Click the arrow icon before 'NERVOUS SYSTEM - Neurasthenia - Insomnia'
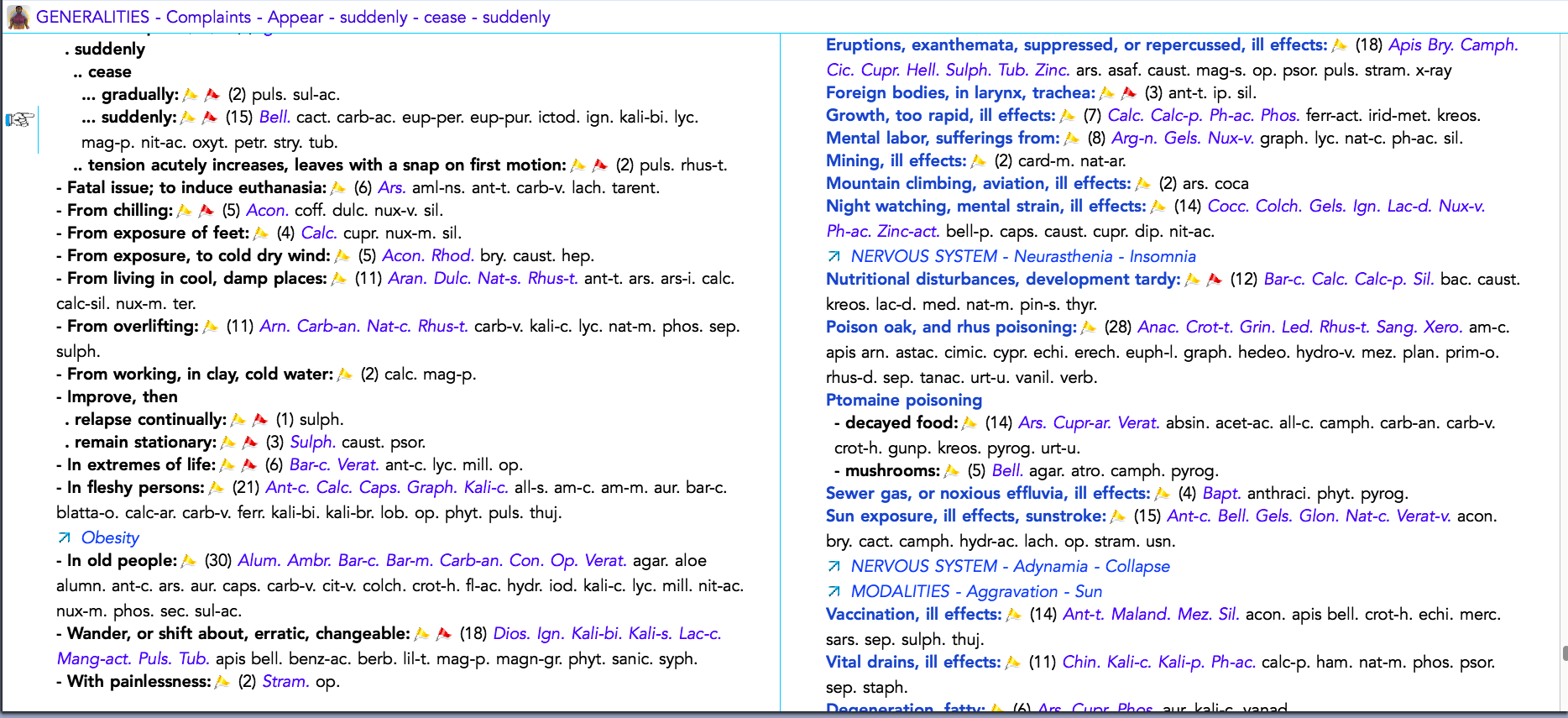This screenshot has width=1568, height=718. [x=834, y=256]
